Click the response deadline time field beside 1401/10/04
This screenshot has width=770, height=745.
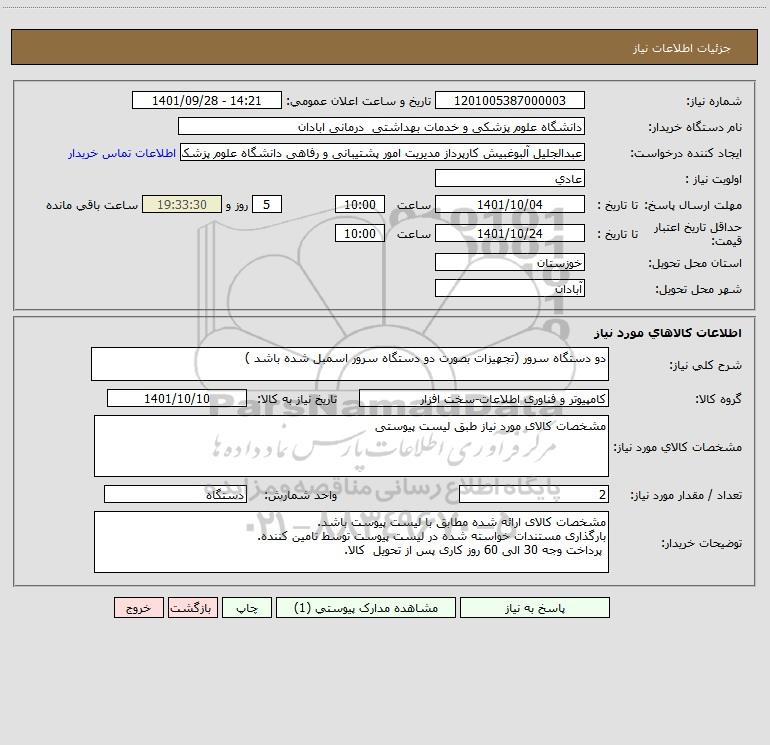[359, 204]
